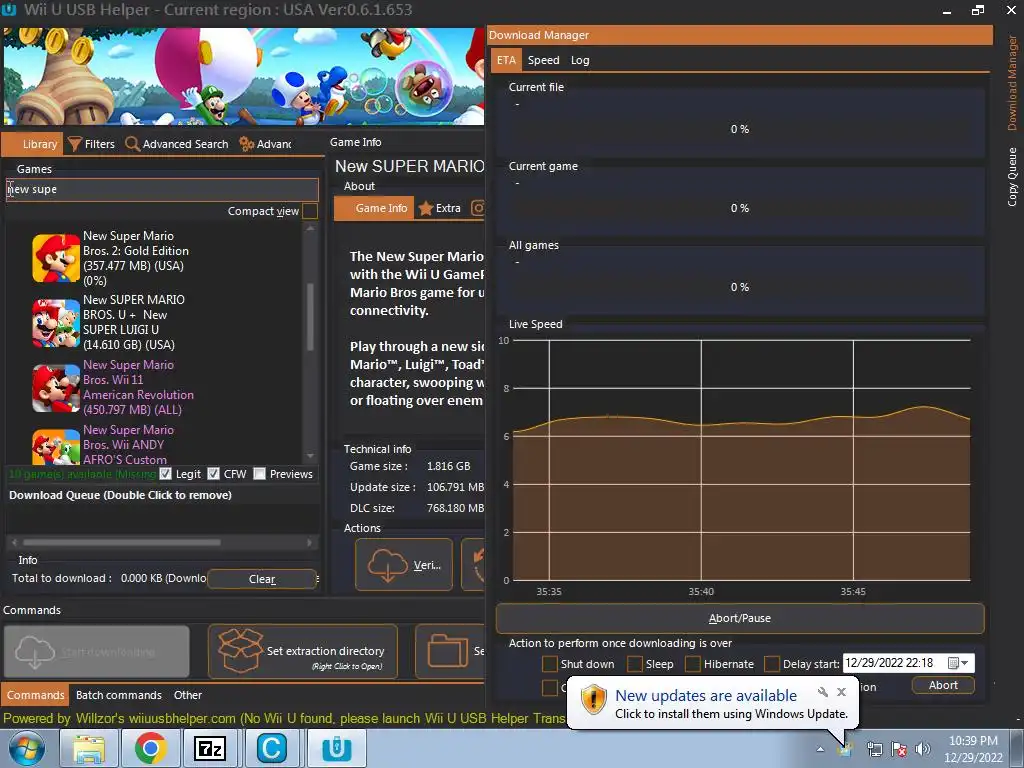Open Advanced Search with magnifier icon

pos(177,144)
